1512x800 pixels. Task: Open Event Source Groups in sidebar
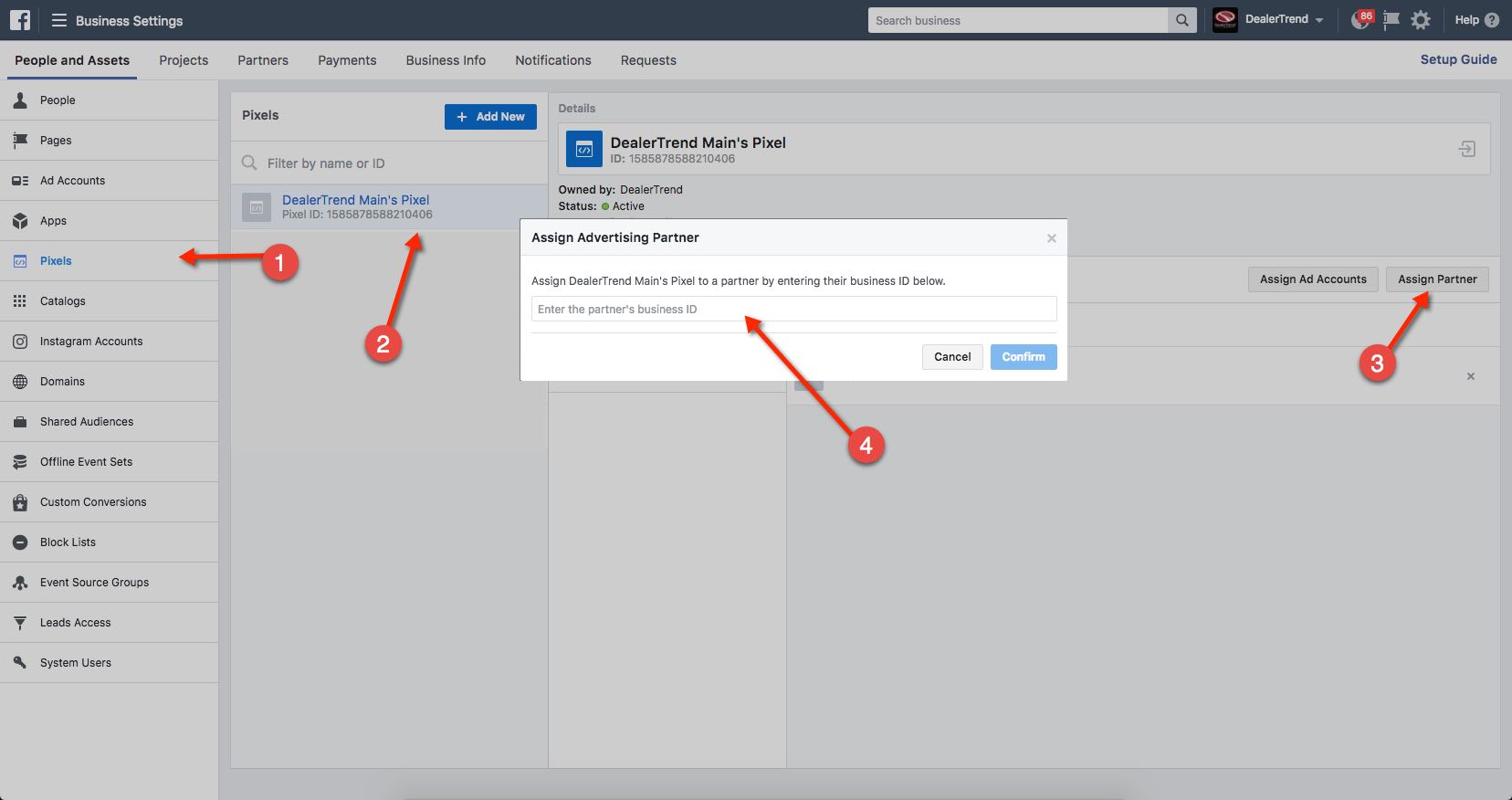pos(109,583)
